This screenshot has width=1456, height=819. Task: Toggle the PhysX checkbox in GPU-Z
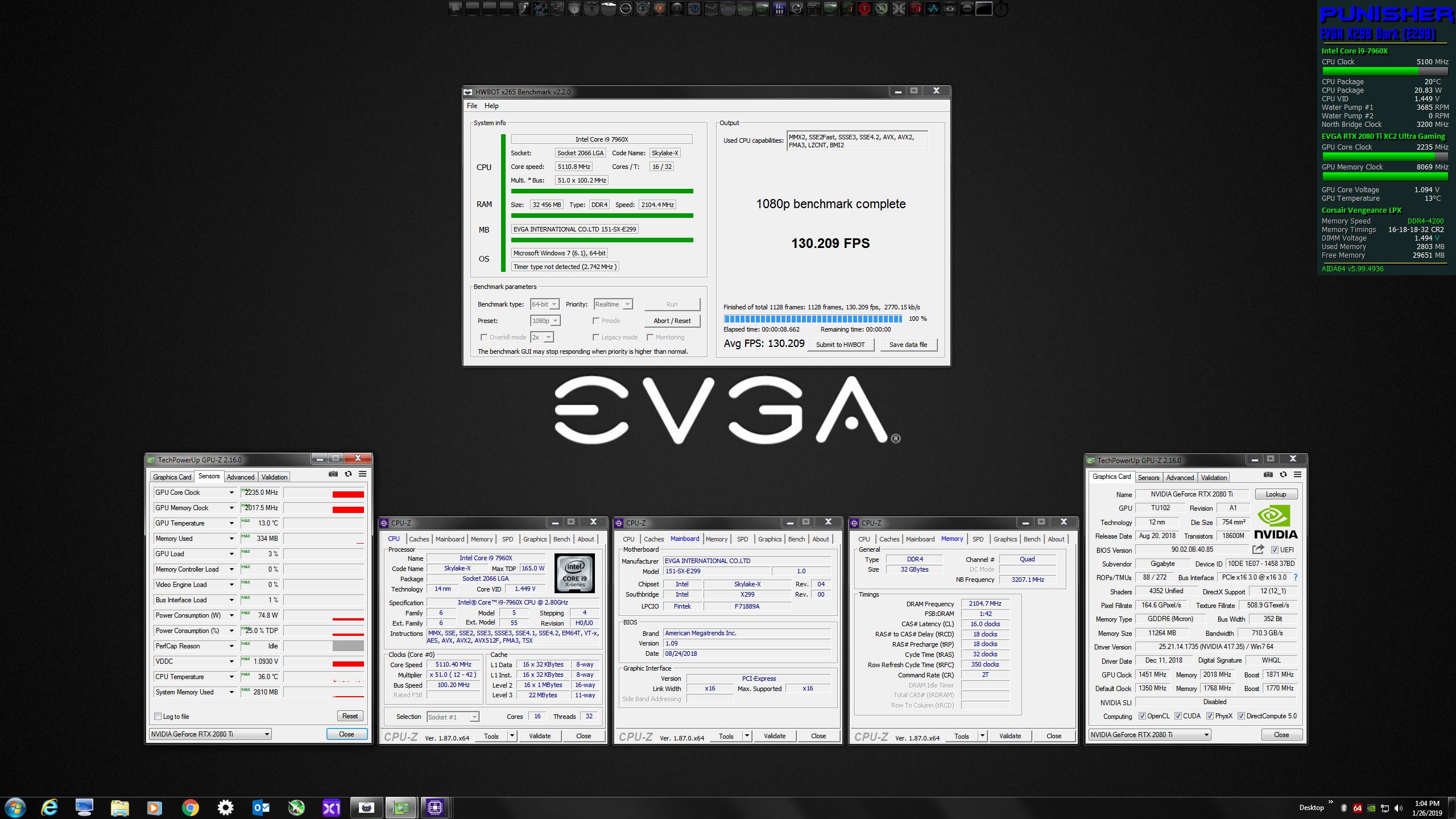(x=1210, y=716)
